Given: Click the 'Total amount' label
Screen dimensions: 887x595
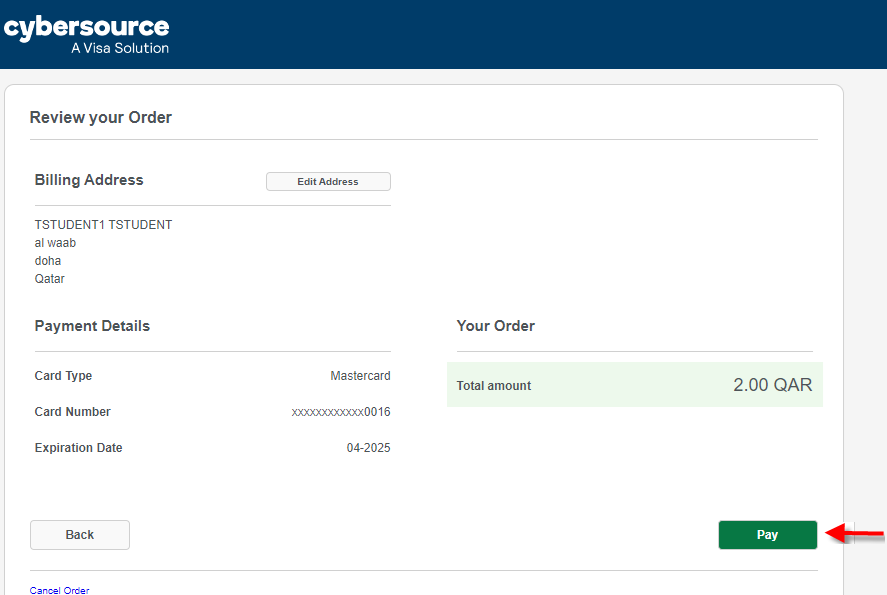Looking at the screenshot, I should [x=494, y=386].
